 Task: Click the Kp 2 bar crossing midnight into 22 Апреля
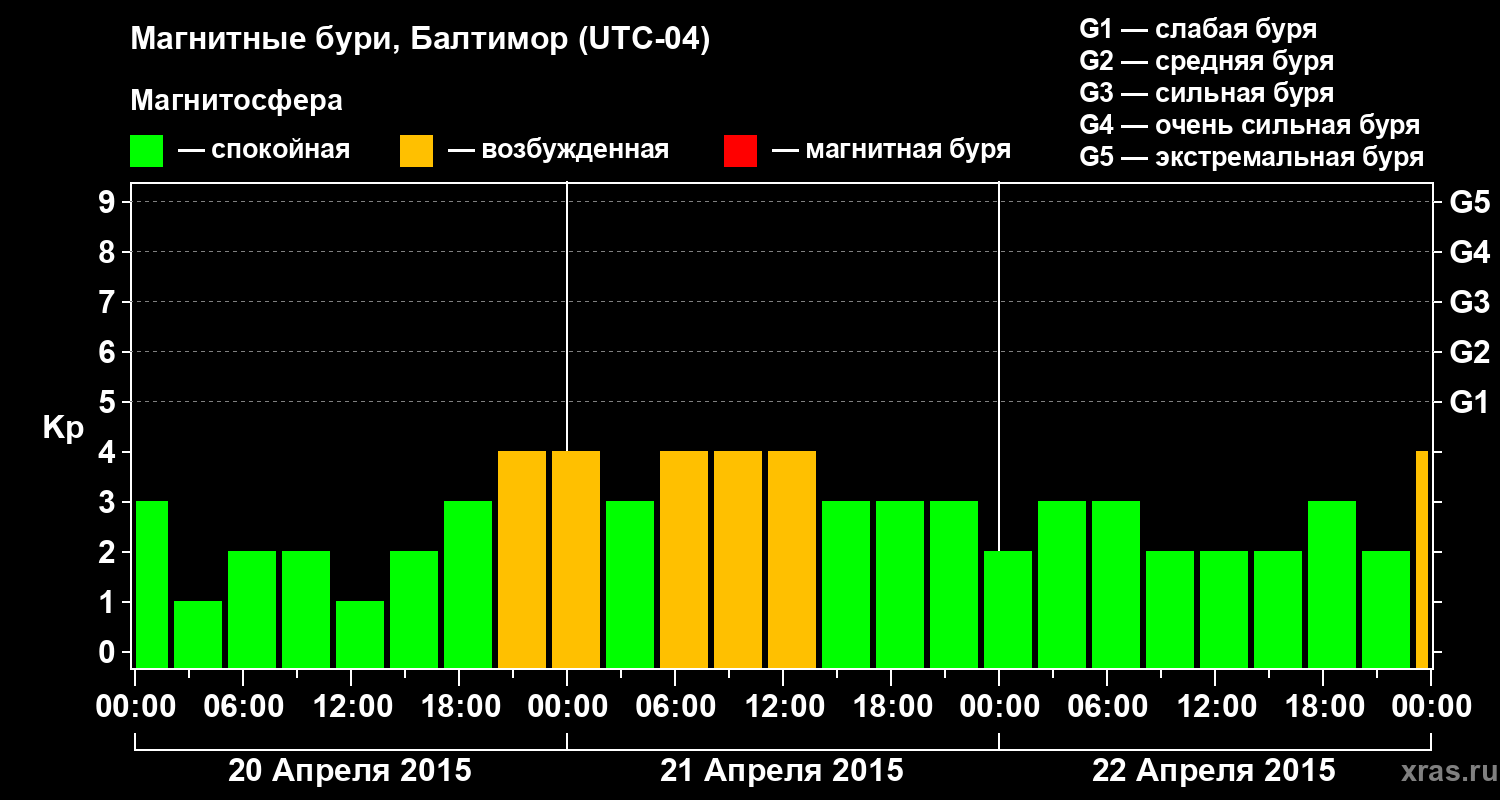1008,609
